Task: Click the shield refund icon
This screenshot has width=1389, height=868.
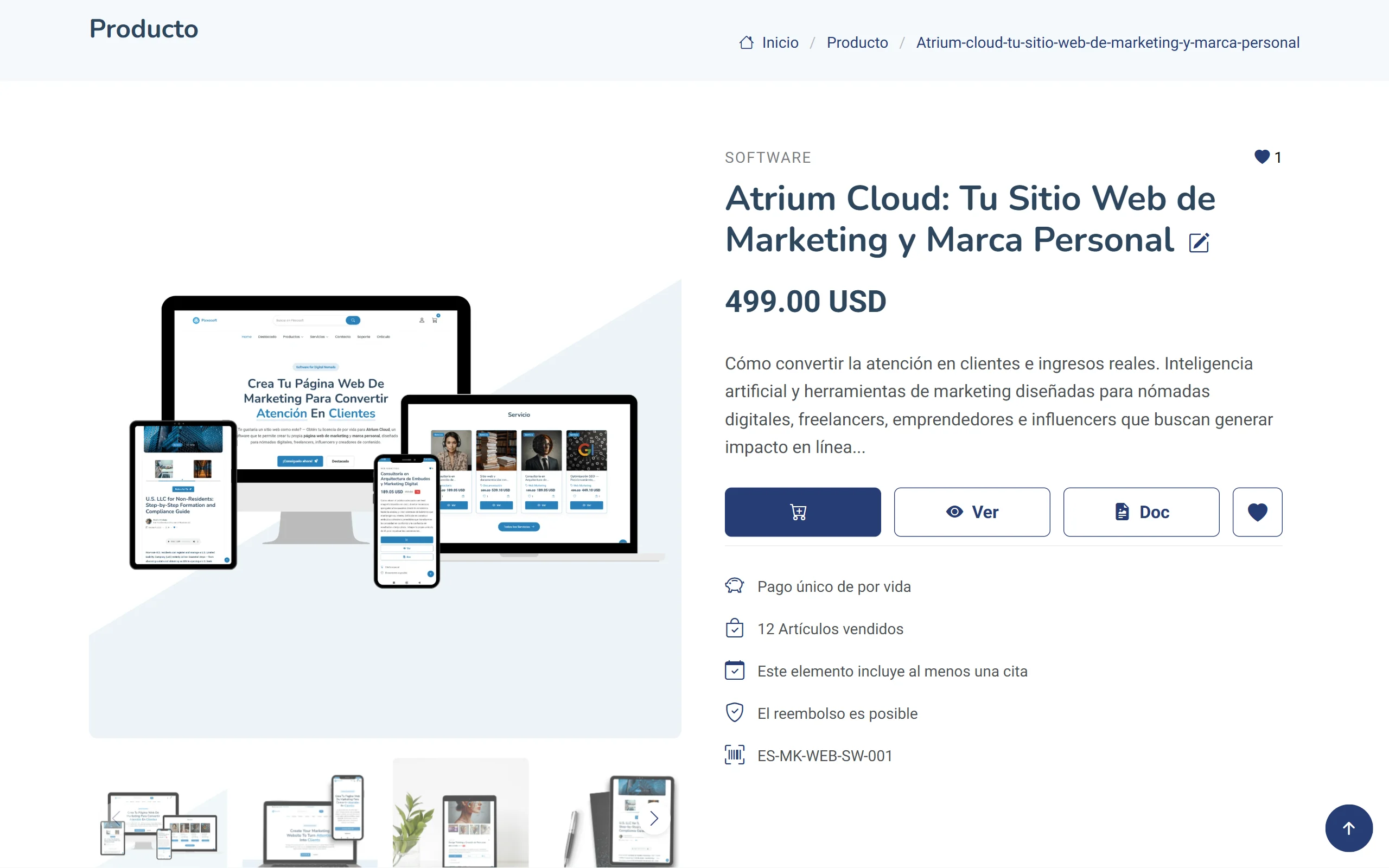Action: click(735, 713)
